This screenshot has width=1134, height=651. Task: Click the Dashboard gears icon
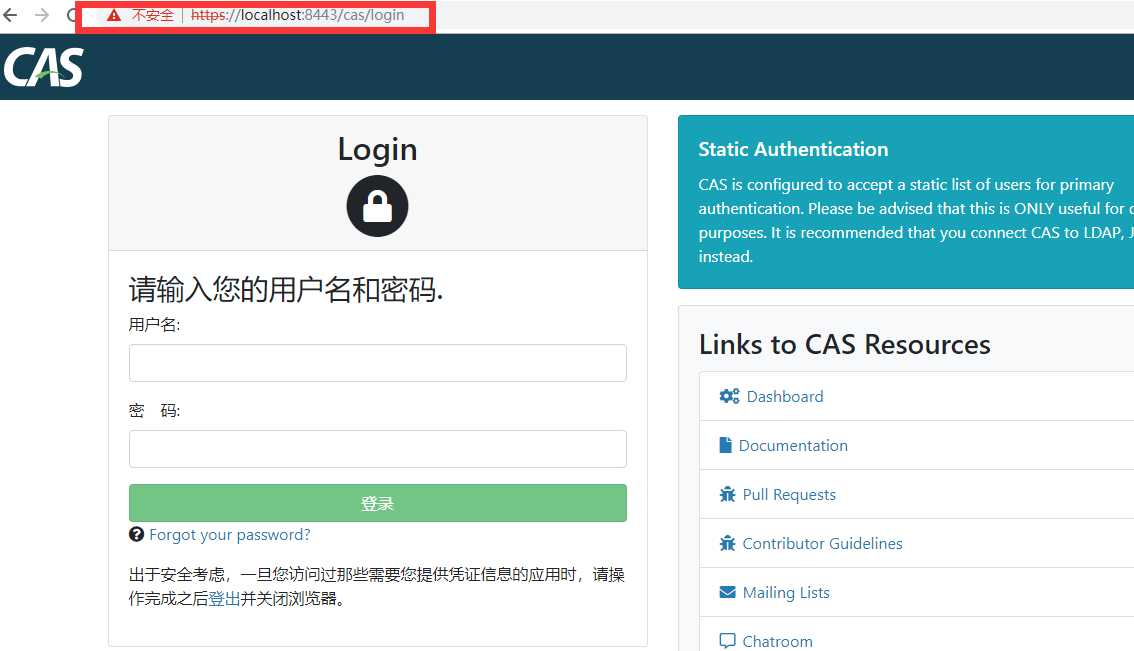729,396
